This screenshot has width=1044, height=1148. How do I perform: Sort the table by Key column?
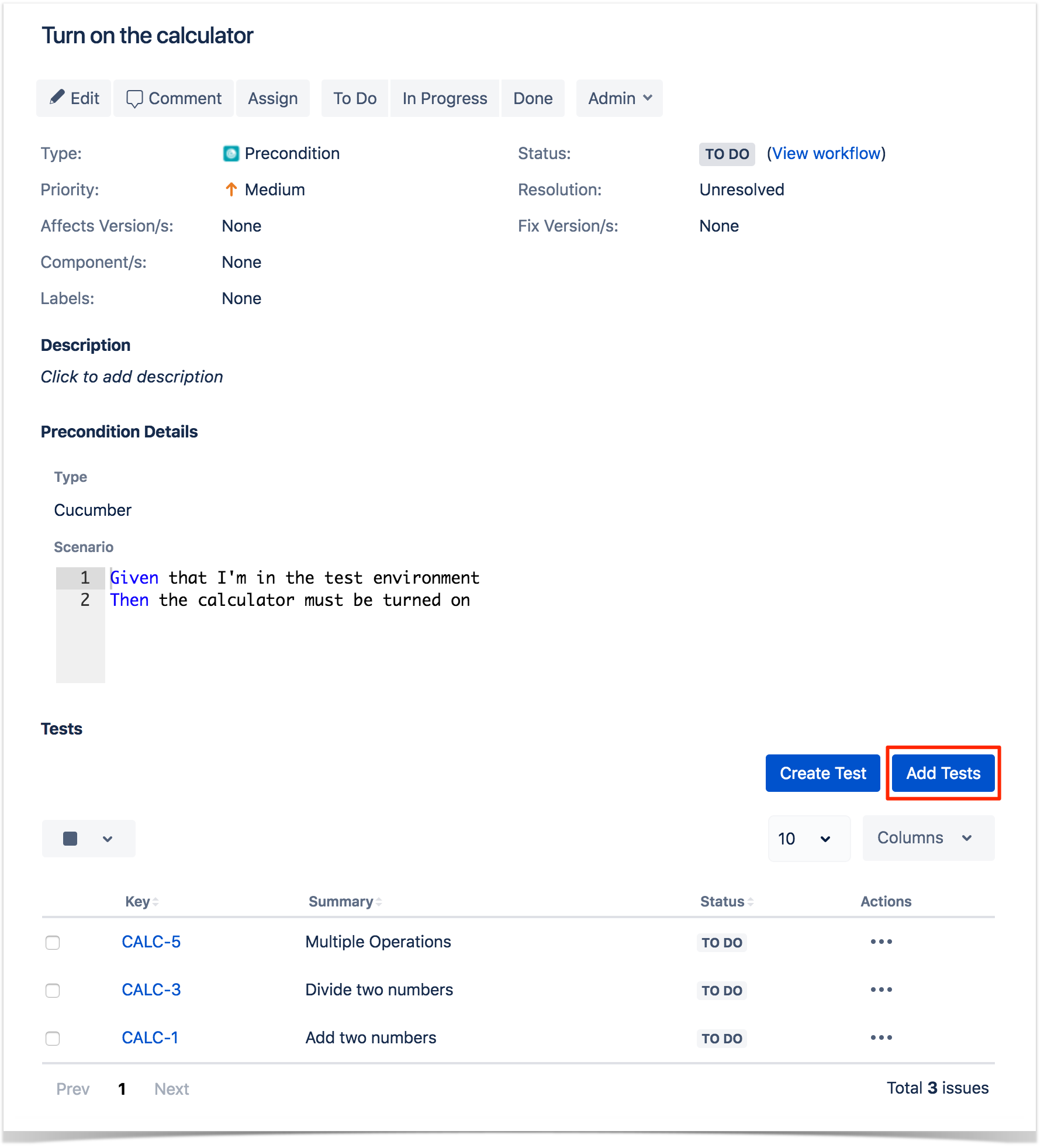point(142,901)
